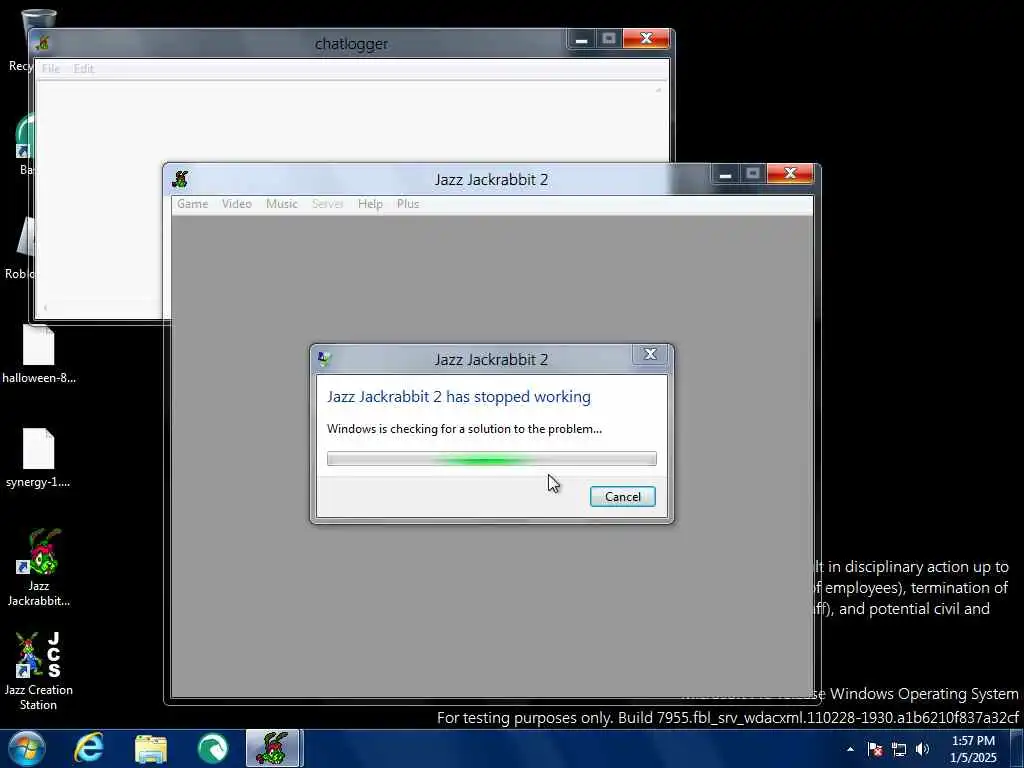The width and height of the screenshot is (1024, 768).
Task: Maximize the chatlogger window
Action: tap(609, 39)
